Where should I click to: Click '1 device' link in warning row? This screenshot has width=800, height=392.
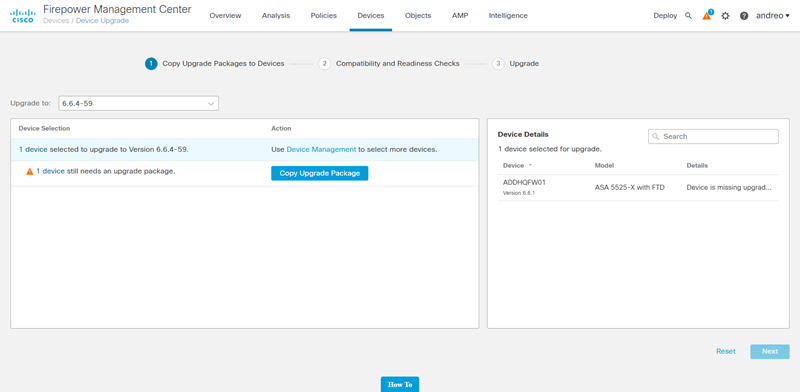pos(51,172)
